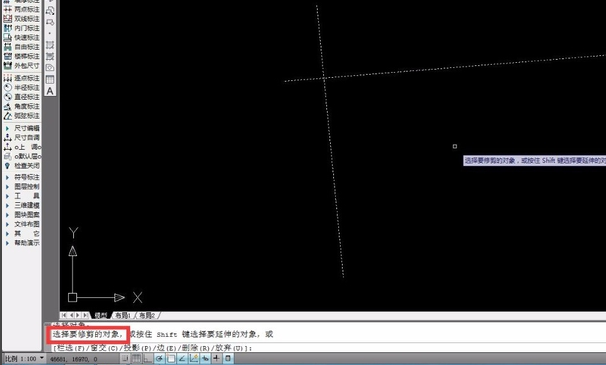
Task: Select the 弧弦标注 arc chord dimension tool
Action: (x=22, y=116)
